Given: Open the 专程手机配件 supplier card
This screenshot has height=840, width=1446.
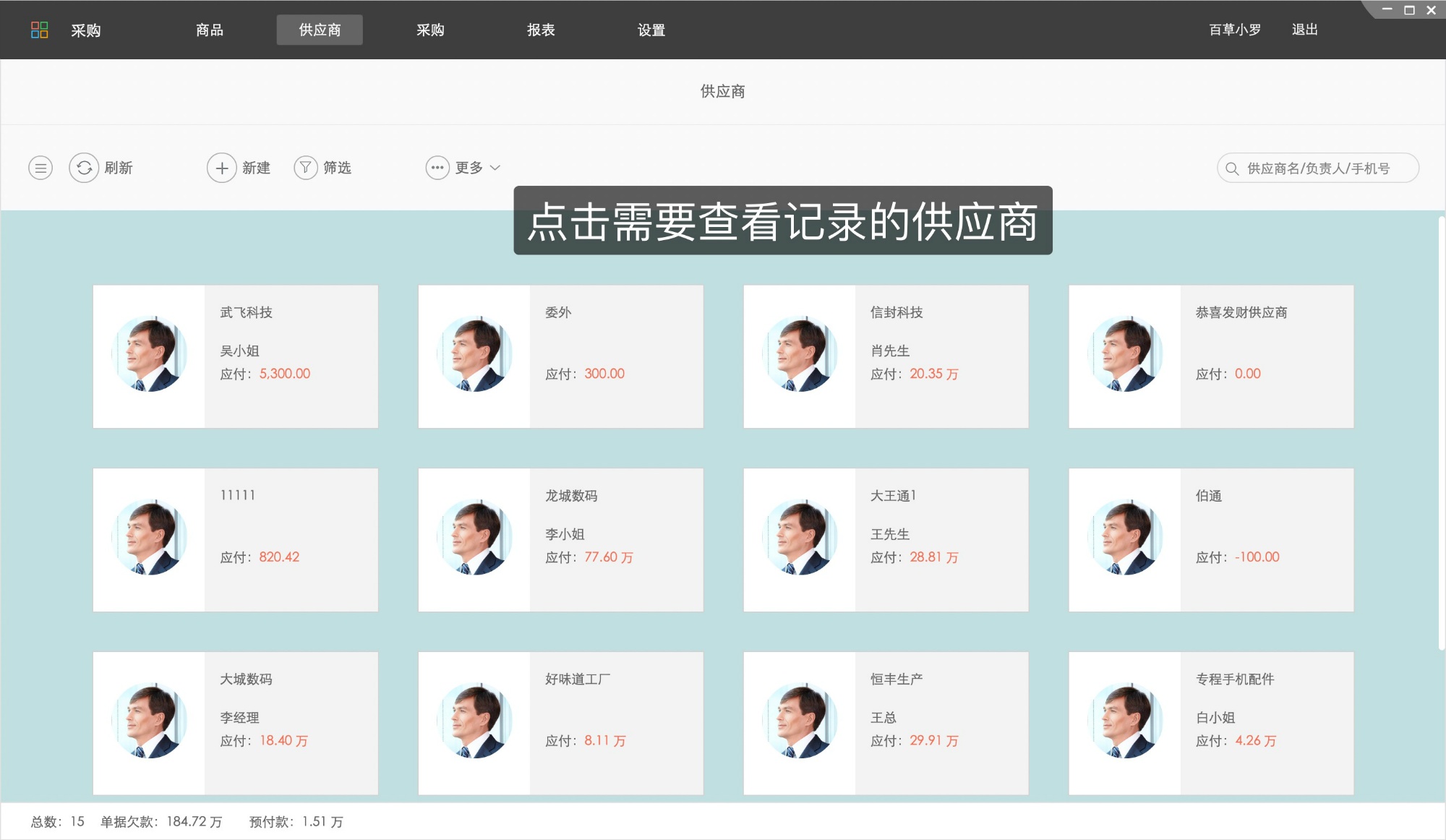Looking at the screenshot, I should pos(1211,723).
